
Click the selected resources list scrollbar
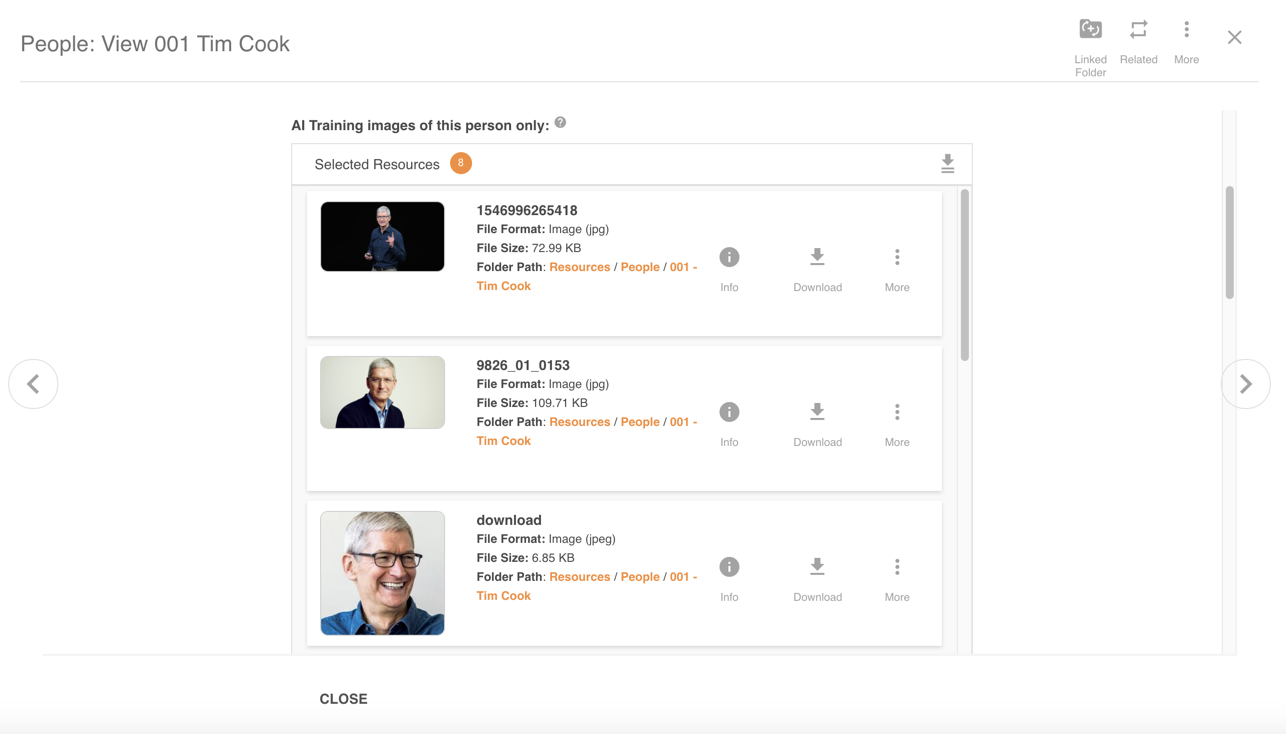pyautogui.click(x=965, y=275)
